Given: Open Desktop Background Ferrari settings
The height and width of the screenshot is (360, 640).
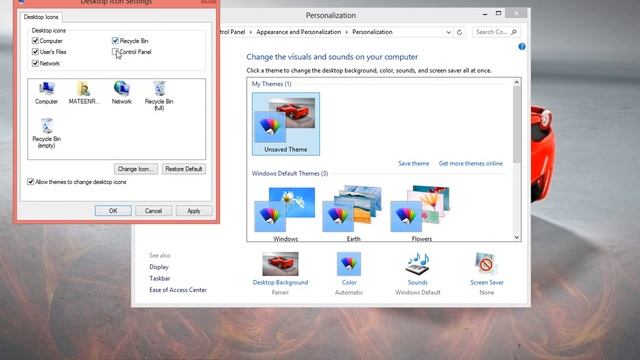Looking at the screenshot, I should click(280, 273).
